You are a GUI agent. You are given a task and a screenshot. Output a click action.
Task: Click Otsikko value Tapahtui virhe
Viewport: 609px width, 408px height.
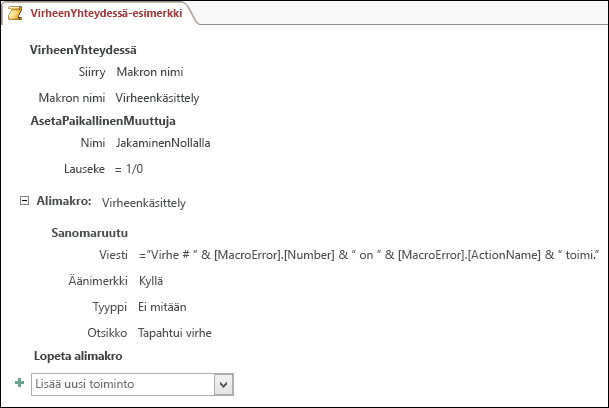click(x=175, y=333)
